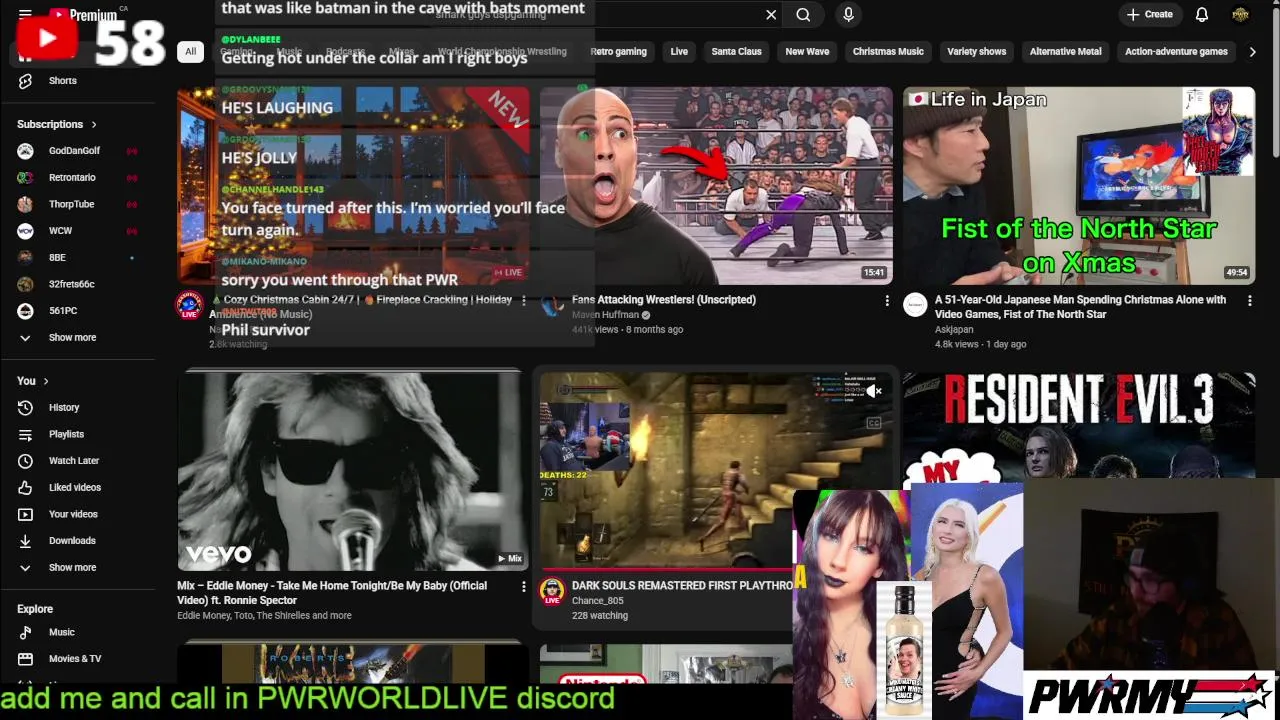Click the Create button
The height and width of the screenshot is (720, 1280).
point(1149,15)
